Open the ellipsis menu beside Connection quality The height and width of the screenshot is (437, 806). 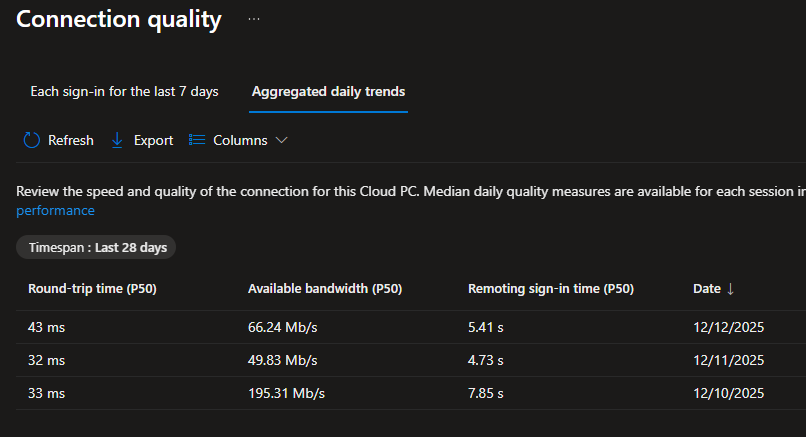tap(254, 19)
